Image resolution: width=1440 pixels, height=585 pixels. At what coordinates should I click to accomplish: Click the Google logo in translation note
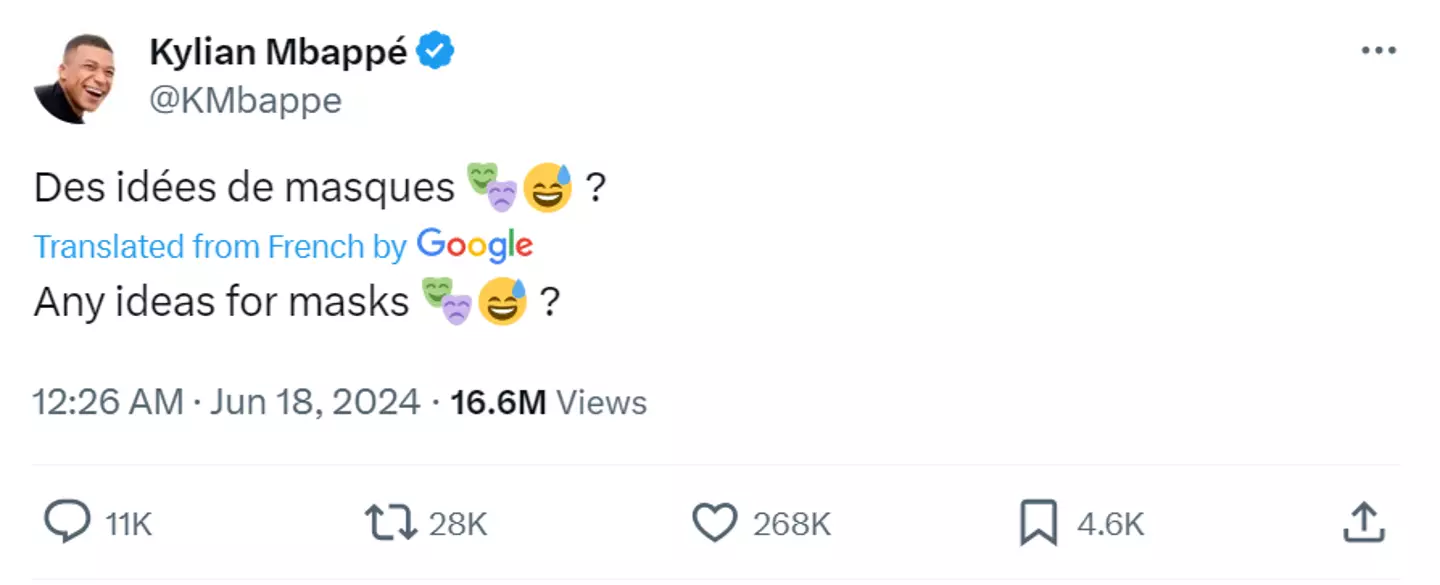tap(474, 245)
